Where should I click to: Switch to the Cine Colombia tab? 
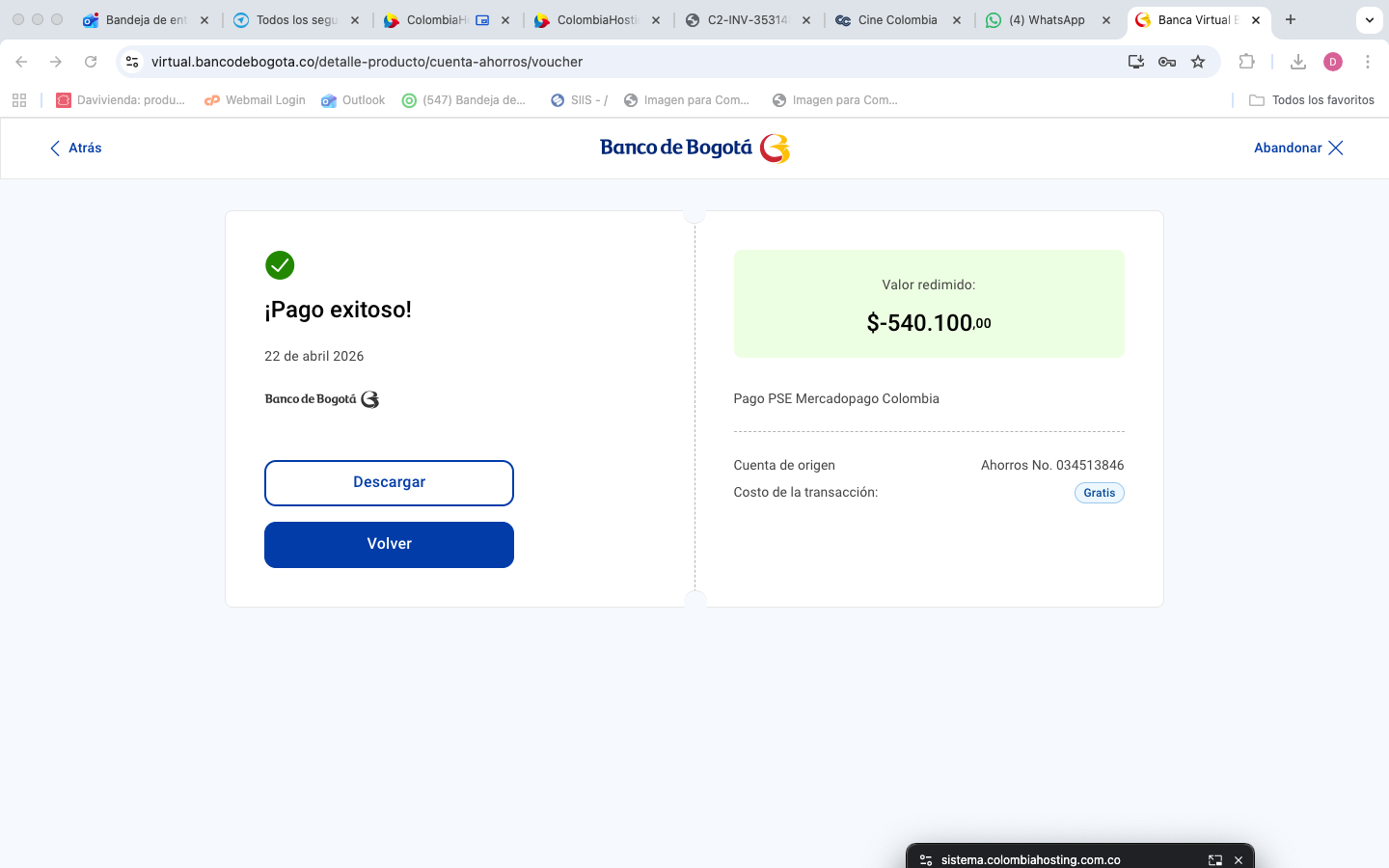pos(896,19)
